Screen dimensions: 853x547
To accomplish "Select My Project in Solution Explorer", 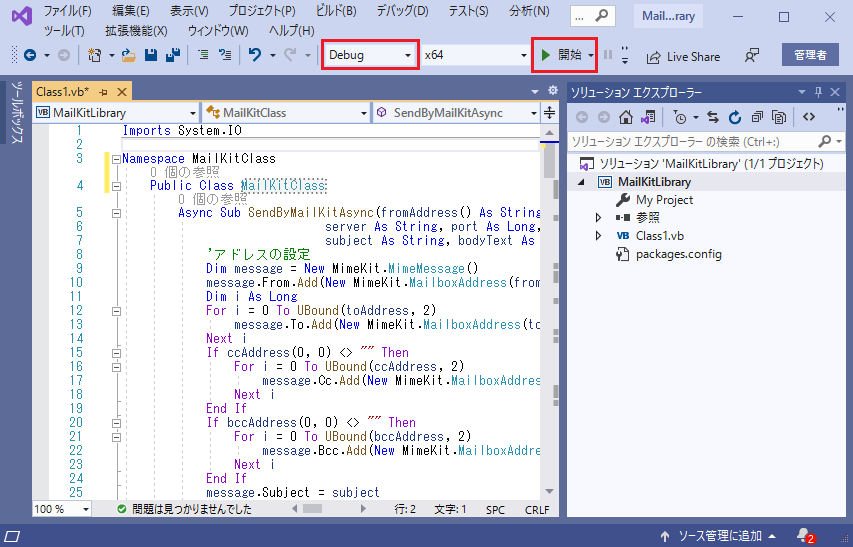I will pyautogui.click(x=664, y=200).
